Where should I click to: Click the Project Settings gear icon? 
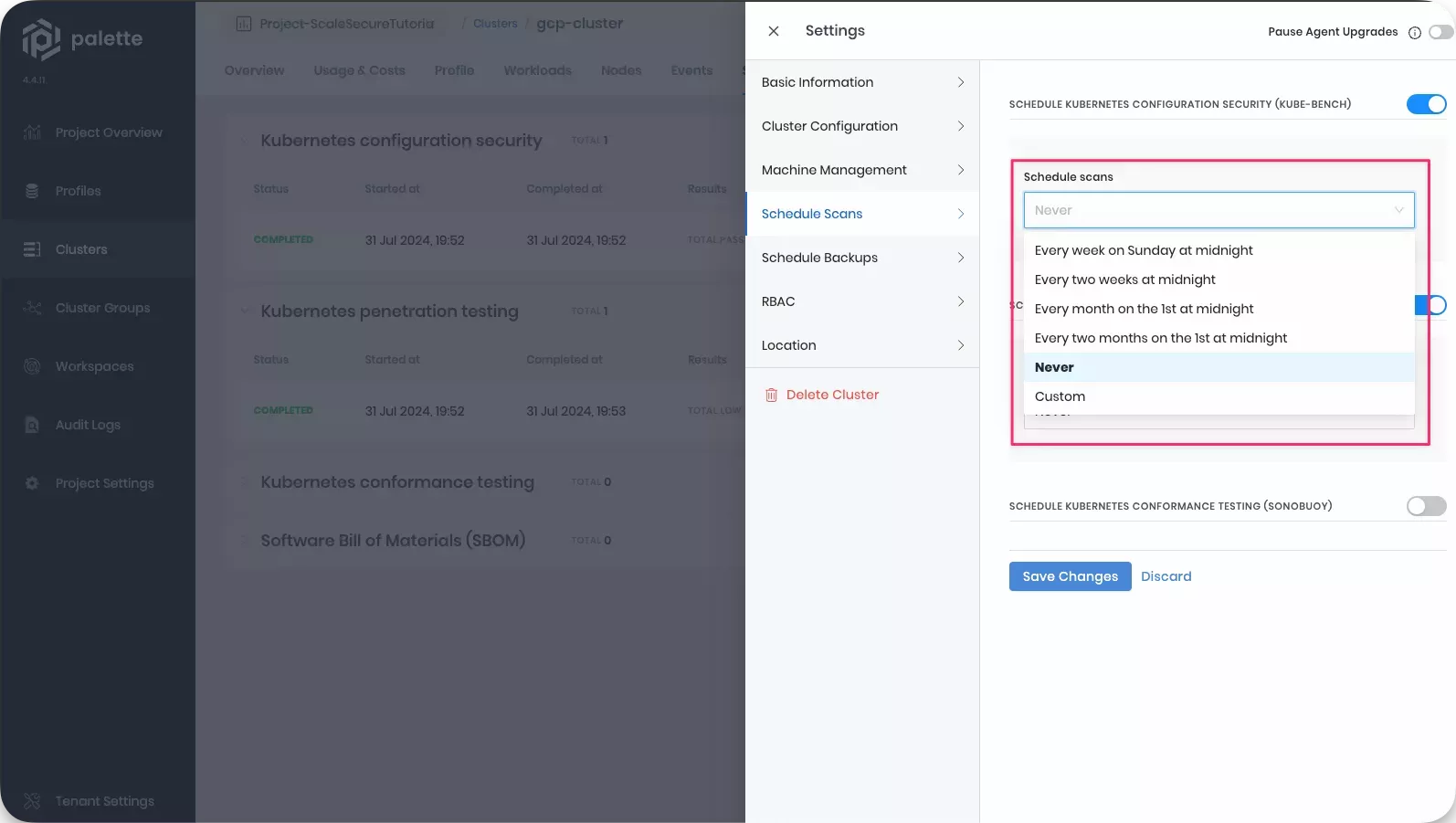click(32, 483)
